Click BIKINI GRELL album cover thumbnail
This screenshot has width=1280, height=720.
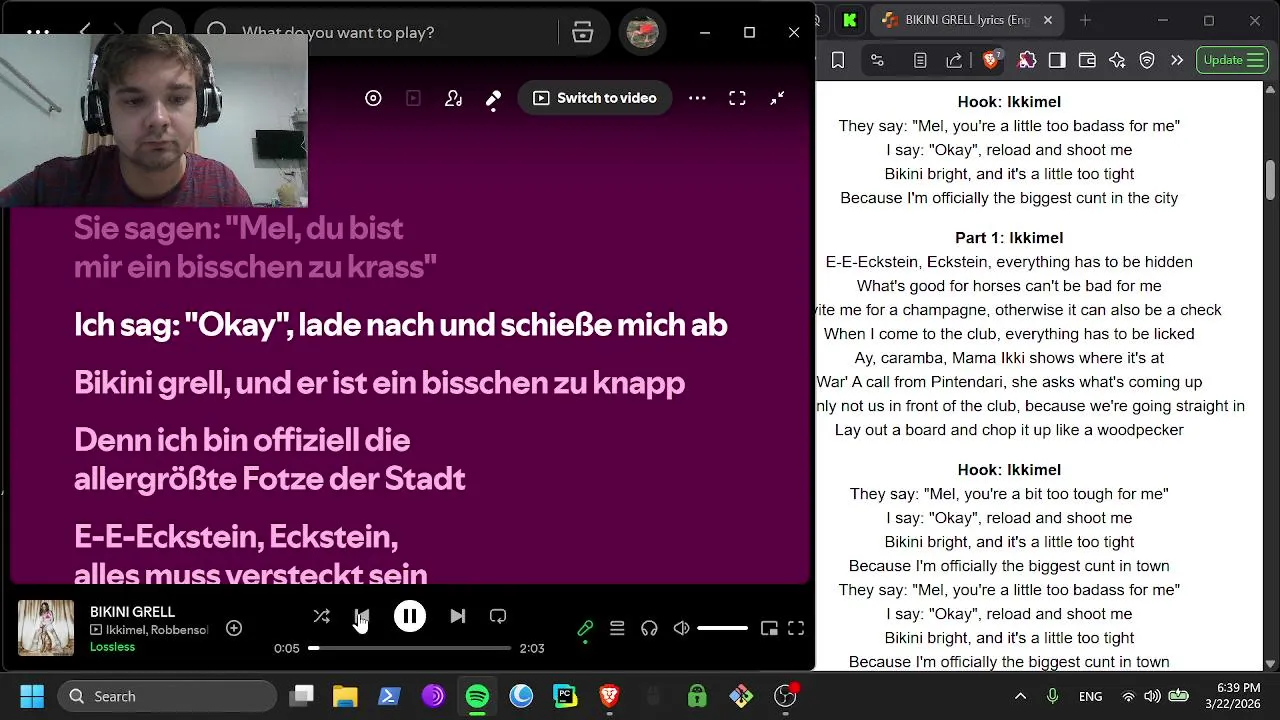[46, 628]
